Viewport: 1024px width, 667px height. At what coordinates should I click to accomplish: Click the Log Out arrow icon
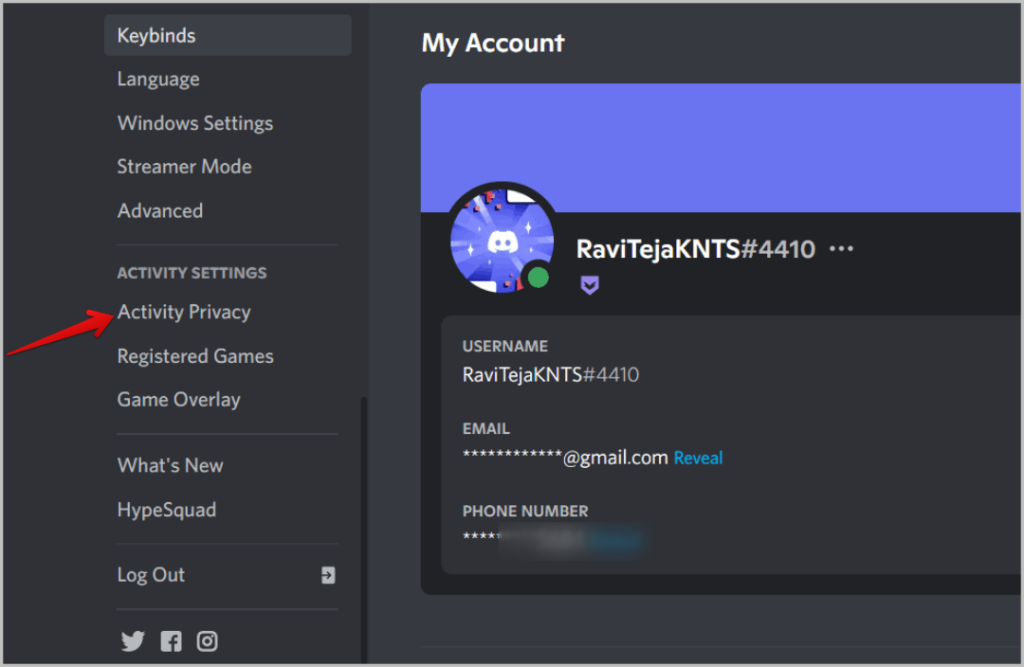(x=328, y=575)
